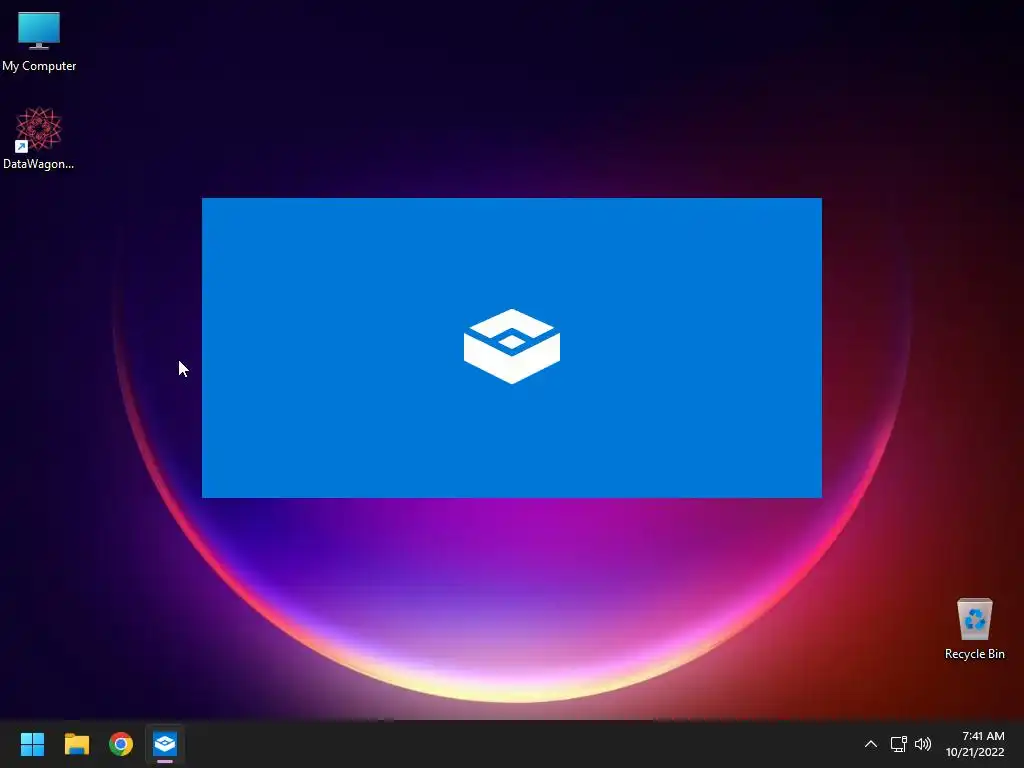Viewport: 1024px width, 768px height.
Task: Open the volume speaker icon
Action: click(923, 744)
